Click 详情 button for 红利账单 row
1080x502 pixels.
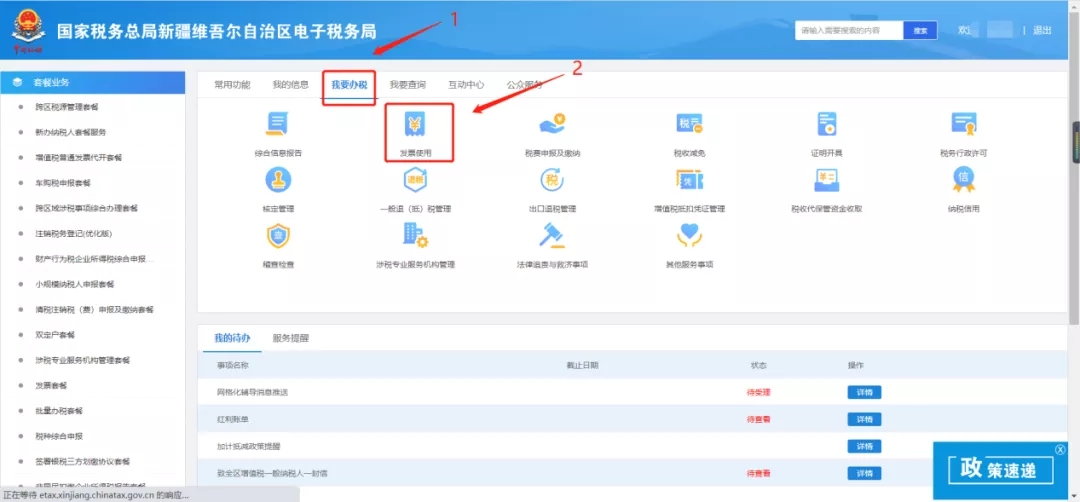pyautogui.click(x=863, y=419)
